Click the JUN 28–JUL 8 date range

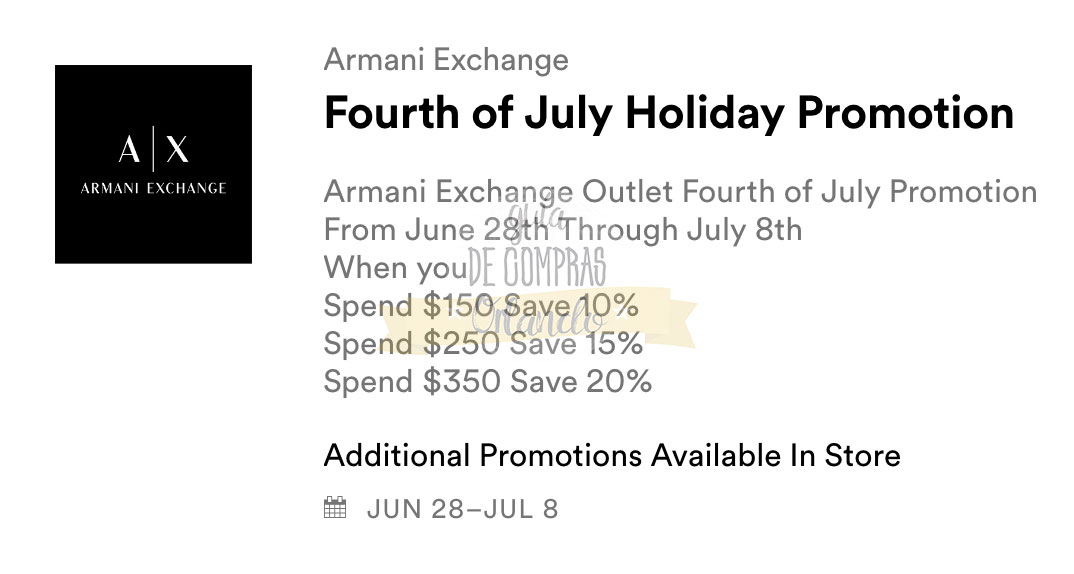pos(462,509)
